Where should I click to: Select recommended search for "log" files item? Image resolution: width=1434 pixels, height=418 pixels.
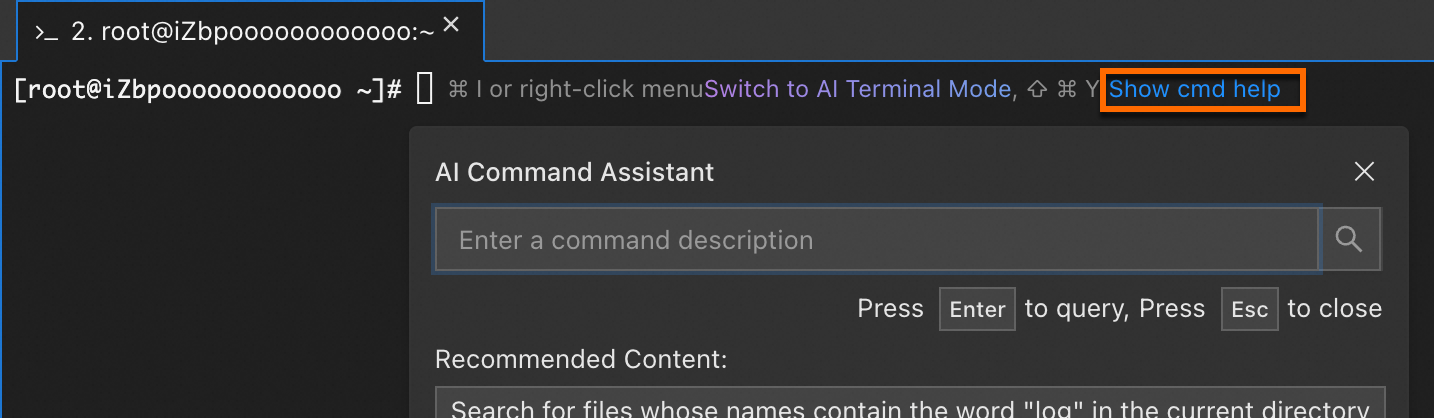tap(909, 405)
